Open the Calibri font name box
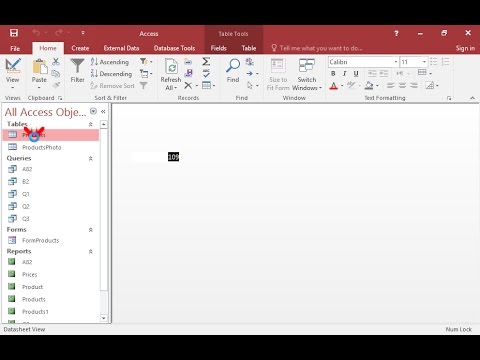Screen dimensions: 480x360 (x=363, y=62)
